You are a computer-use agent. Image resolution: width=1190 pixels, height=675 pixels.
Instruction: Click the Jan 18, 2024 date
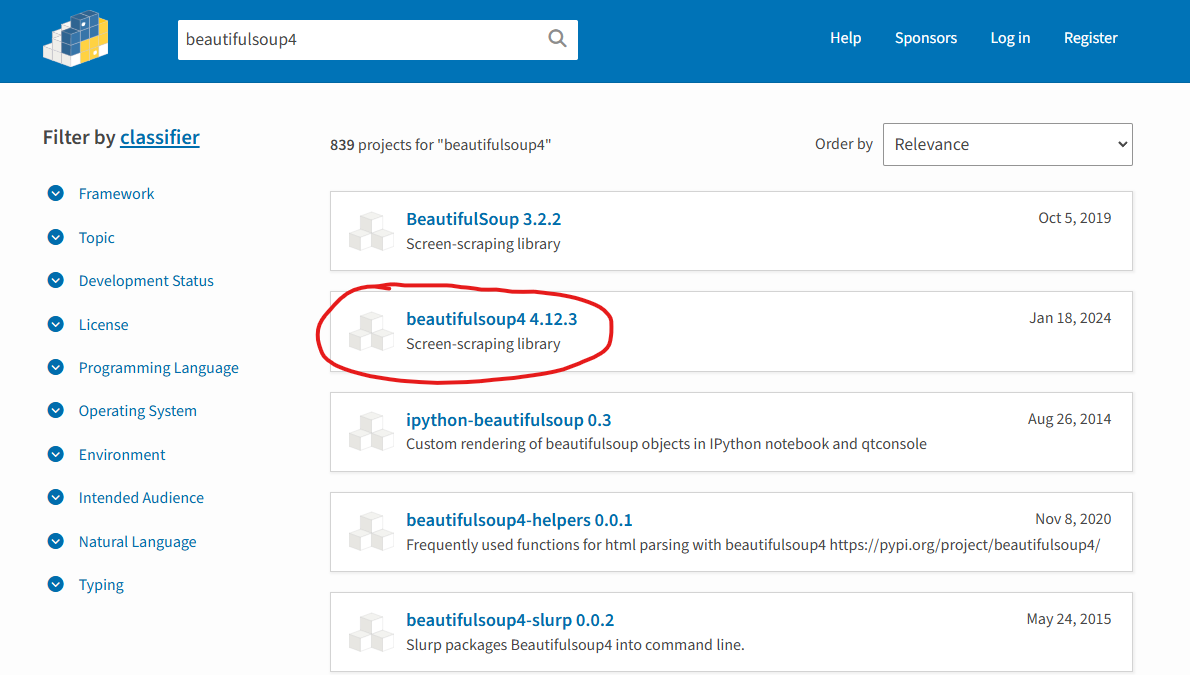1069,318
